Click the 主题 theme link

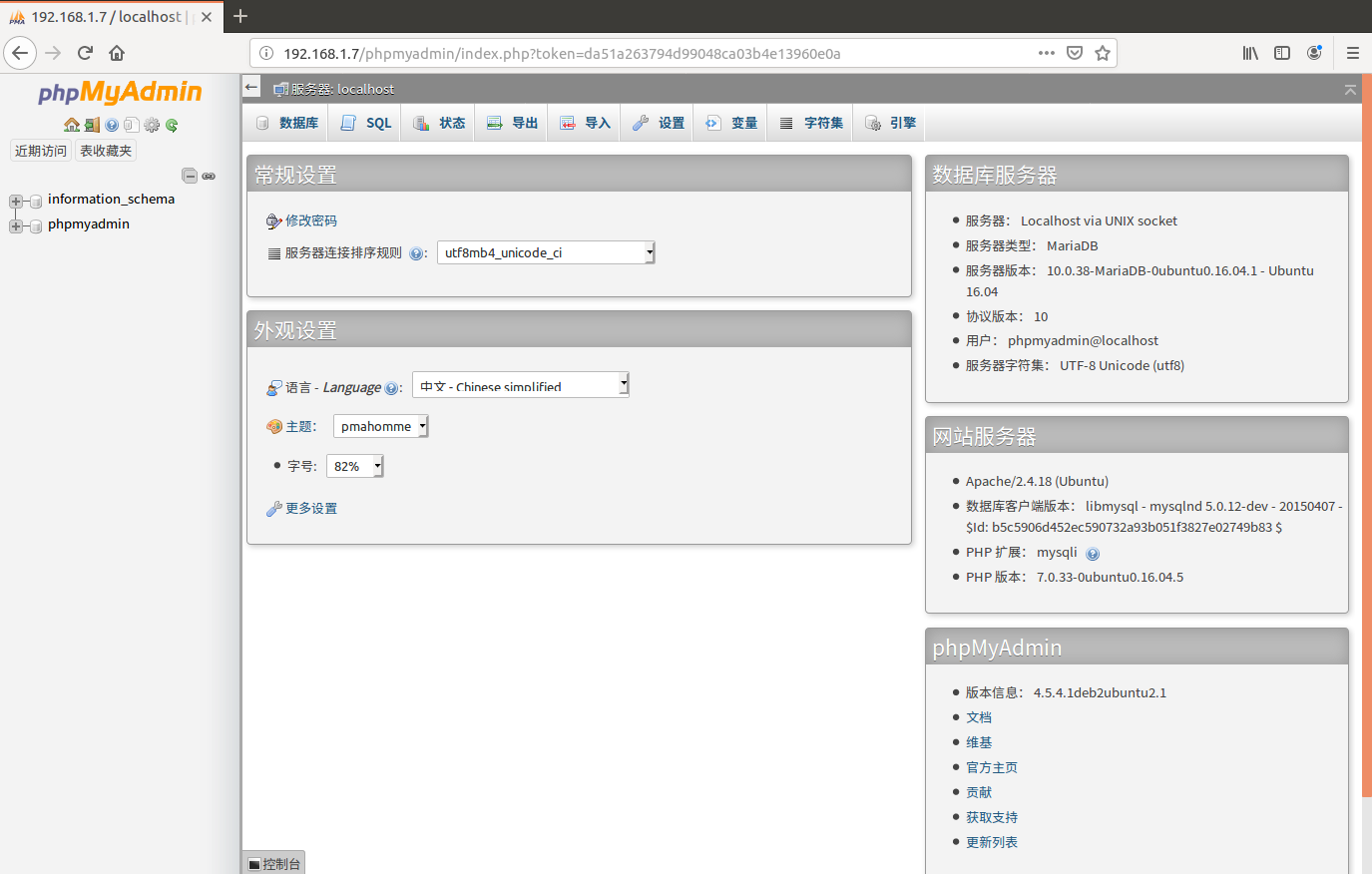[299, 426]
